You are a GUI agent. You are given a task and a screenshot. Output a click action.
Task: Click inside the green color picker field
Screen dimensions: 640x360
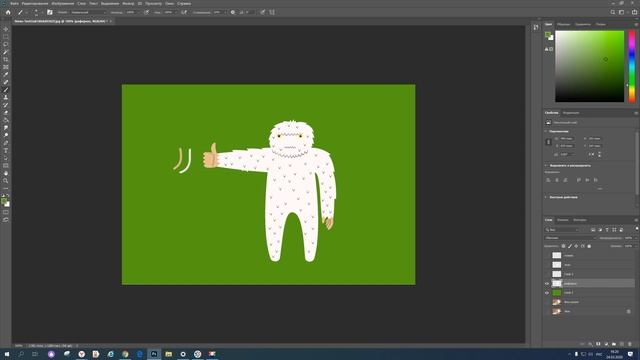(x=589, y=66)
